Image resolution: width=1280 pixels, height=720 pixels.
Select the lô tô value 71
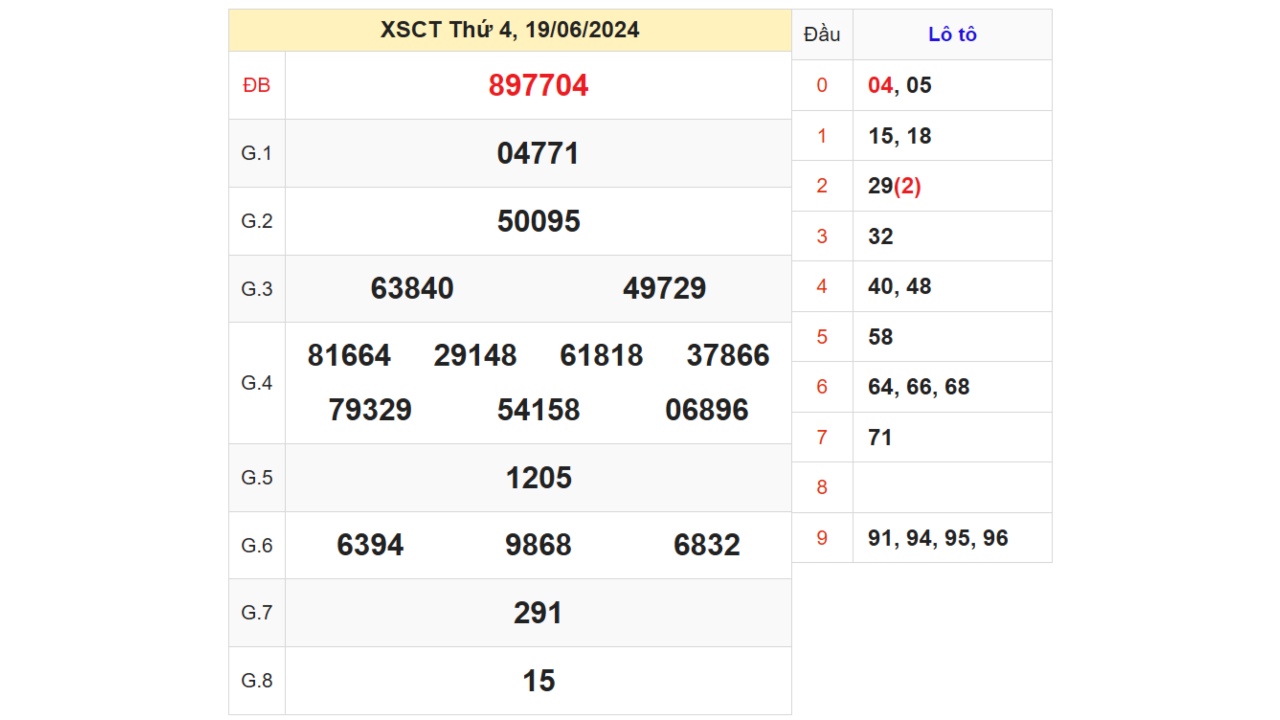(x=880, y=437)
